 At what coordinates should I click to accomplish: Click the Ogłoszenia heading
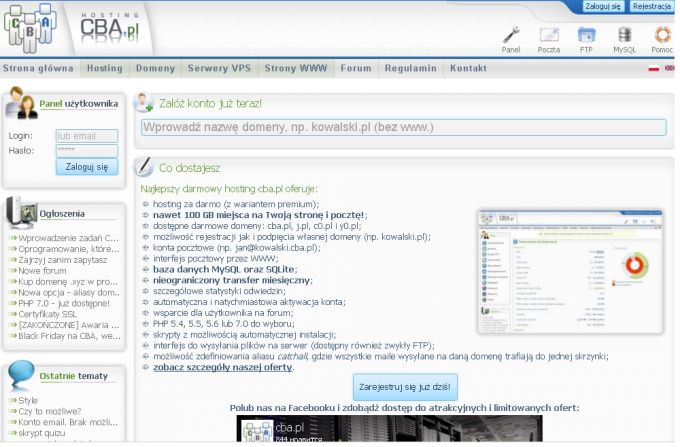click(62, 214)
